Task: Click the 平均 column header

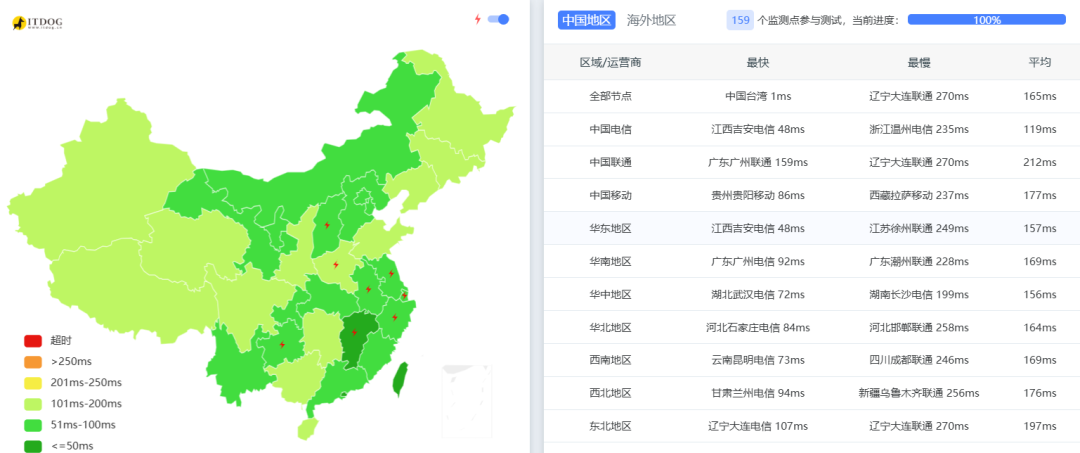Action: 1040,62
